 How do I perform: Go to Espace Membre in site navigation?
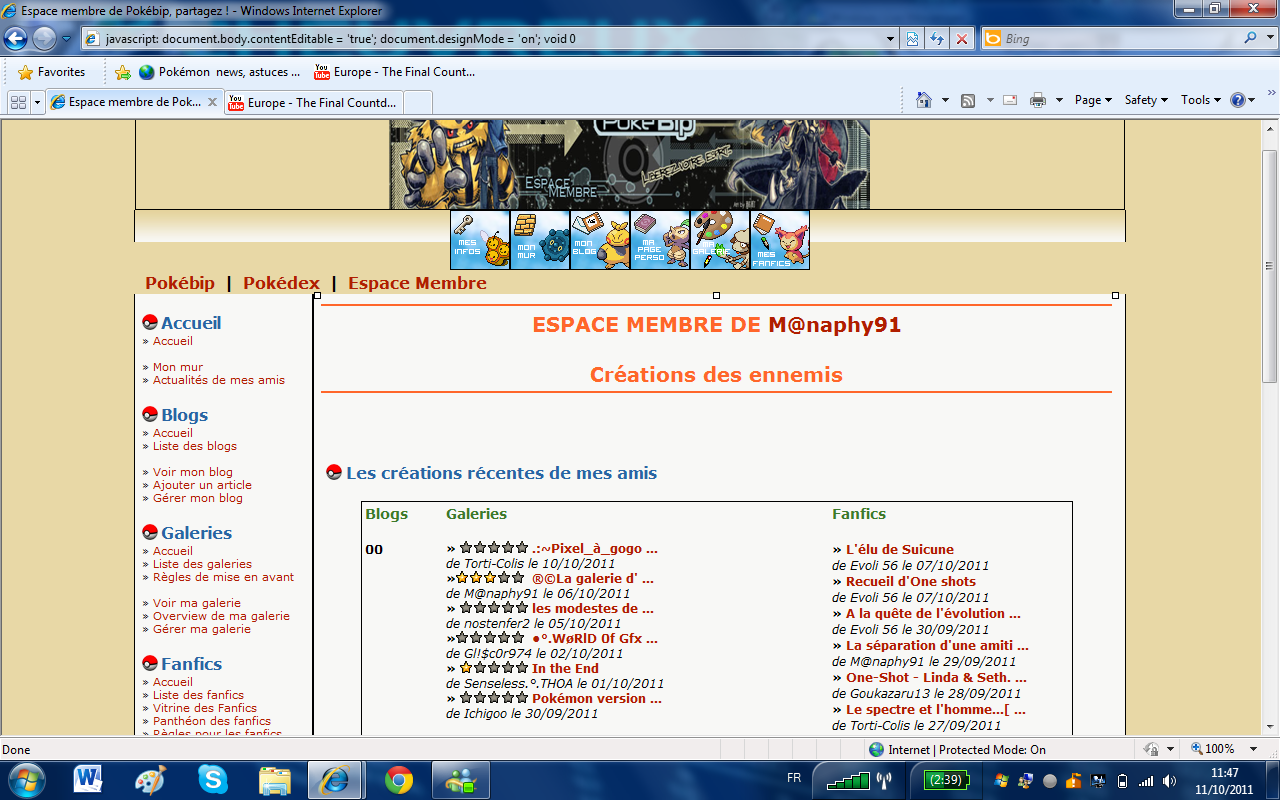coord(417,283)
